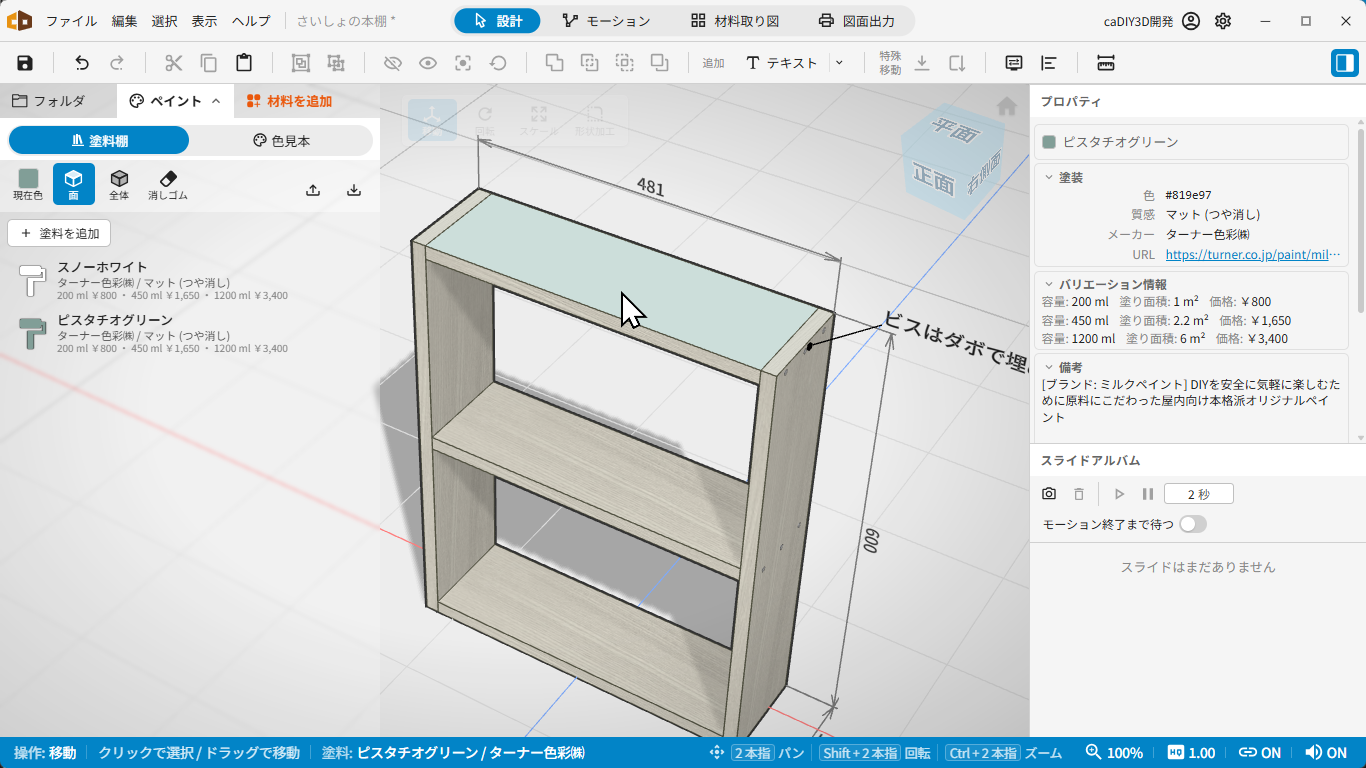Open the turner.co.jp URL link

click(1252, 255)
